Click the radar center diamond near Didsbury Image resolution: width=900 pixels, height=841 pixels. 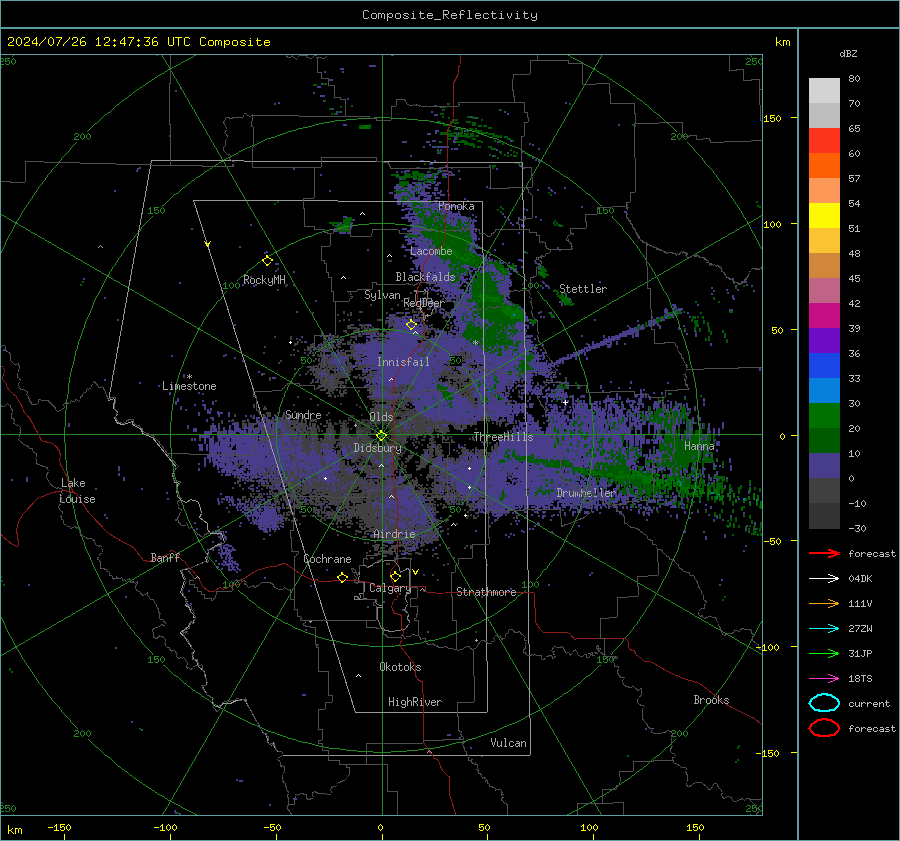(381, 436)
